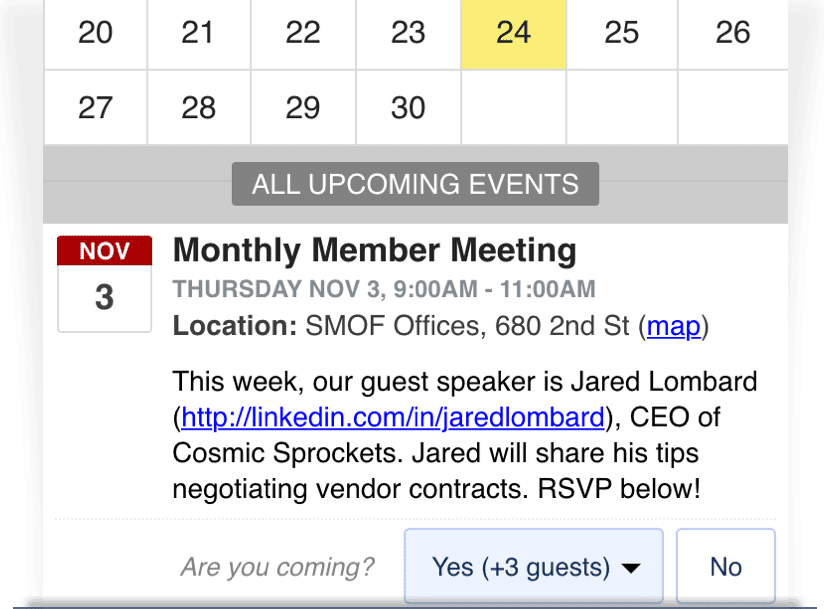Select calendar date 22

[303, 33]
